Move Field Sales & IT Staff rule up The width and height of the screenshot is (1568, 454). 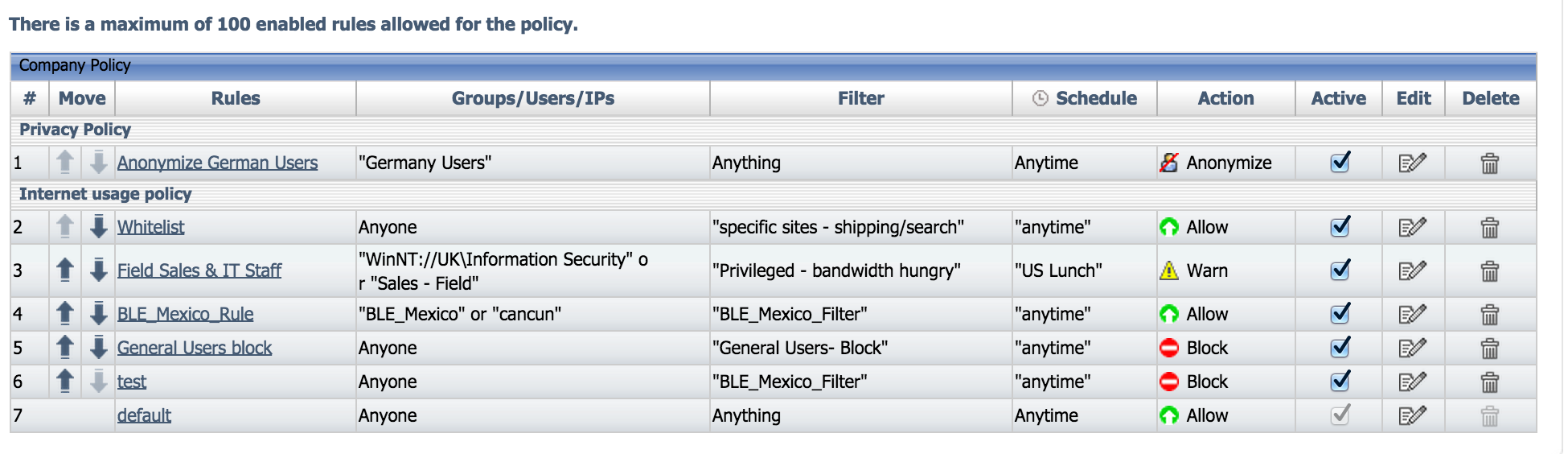[65, 270]
